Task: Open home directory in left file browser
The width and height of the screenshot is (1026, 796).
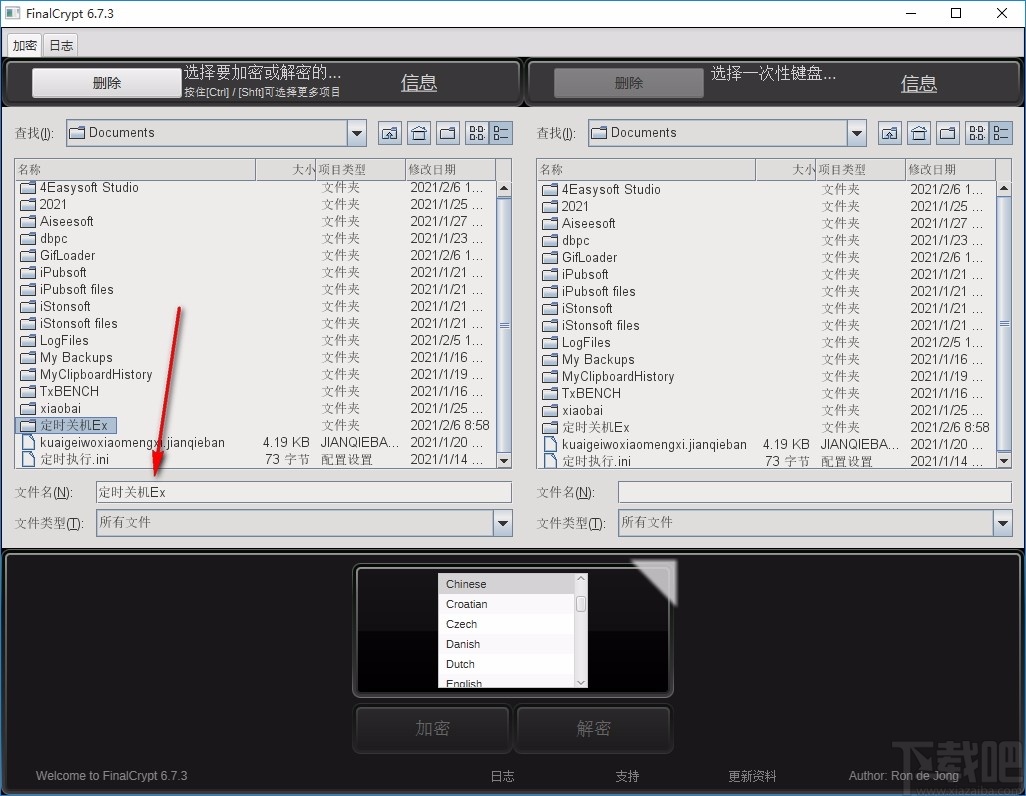Action: [419, 132]
